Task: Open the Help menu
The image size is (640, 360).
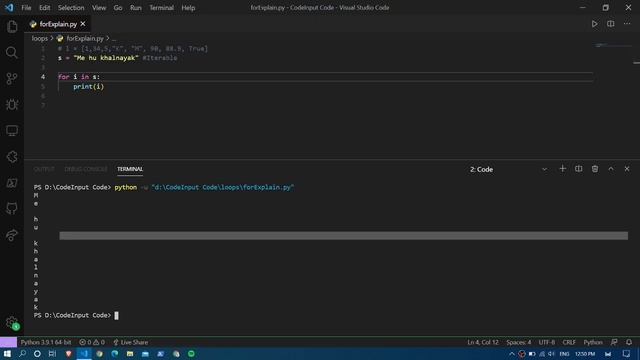Action: tap(188, 8)
